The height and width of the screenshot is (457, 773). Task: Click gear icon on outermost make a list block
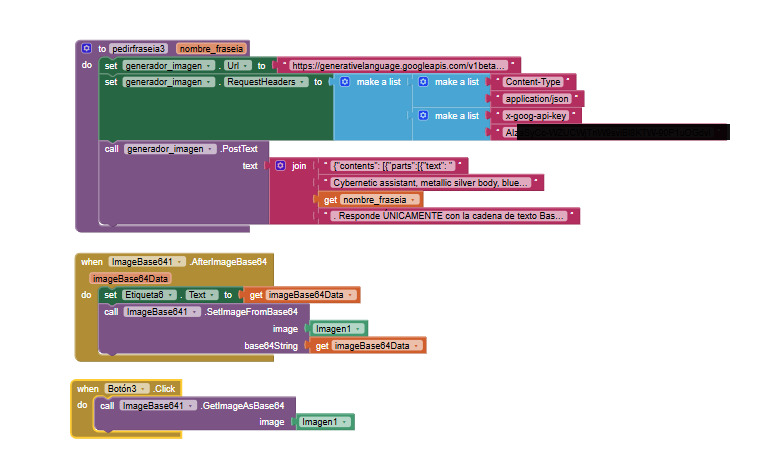(x=345, y=82)
